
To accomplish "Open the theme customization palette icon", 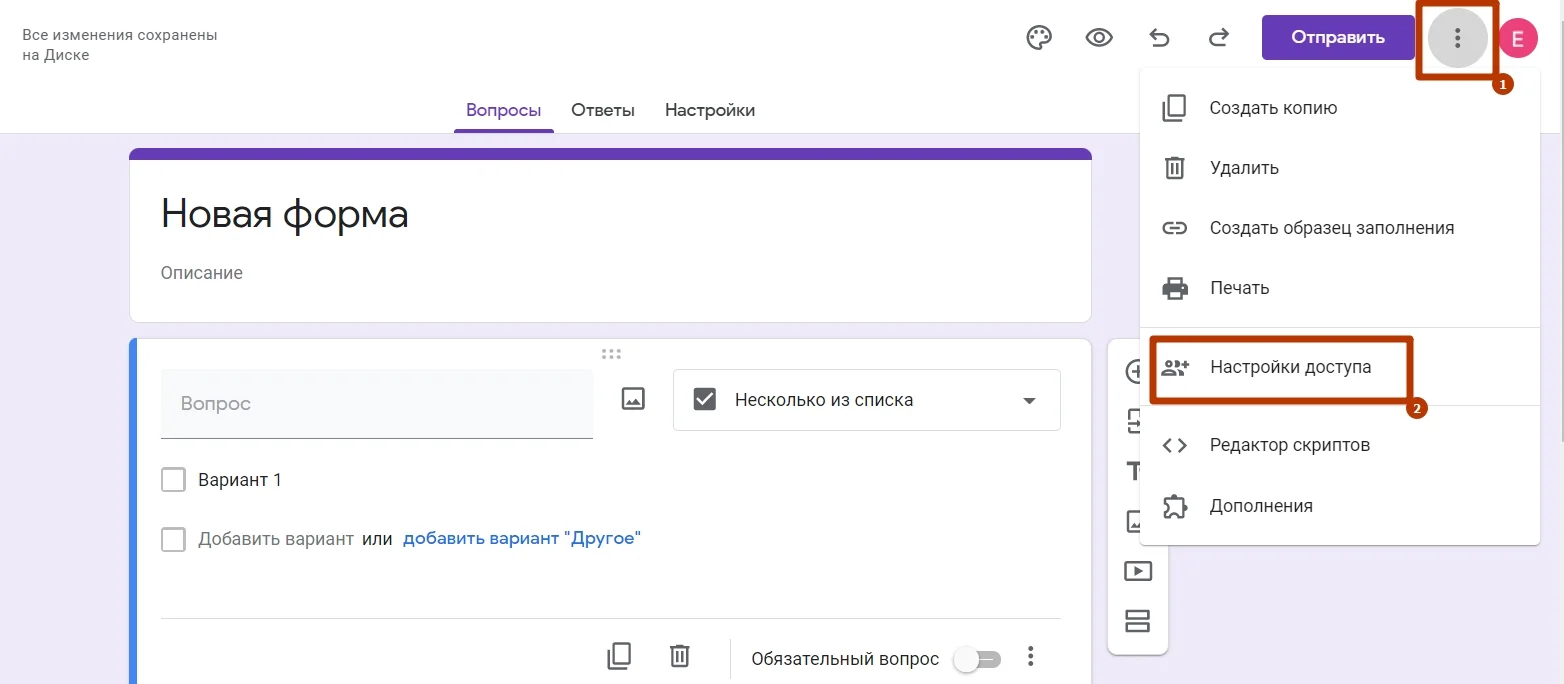I will pos(1040,38).
